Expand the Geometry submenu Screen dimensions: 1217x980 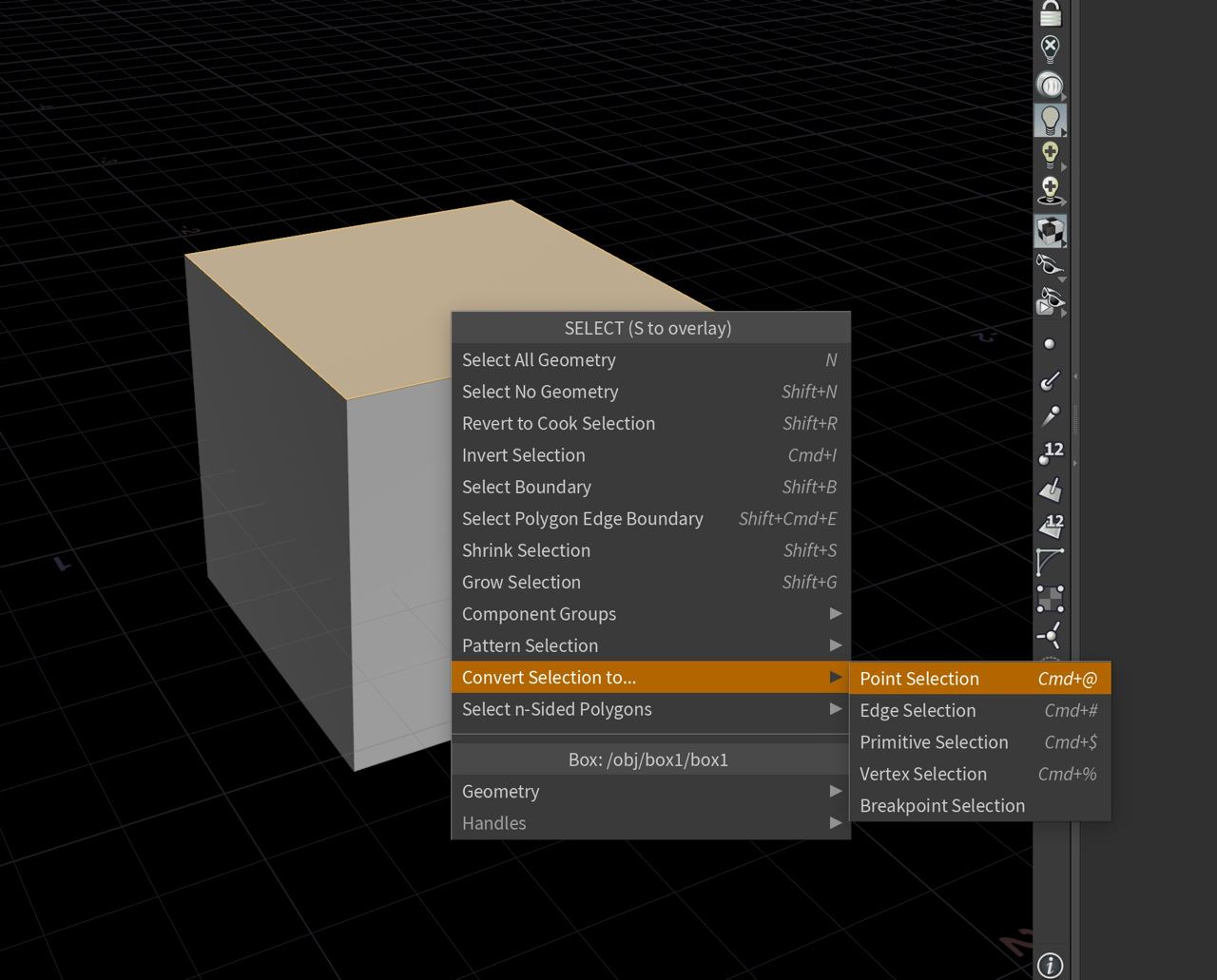(x=650, y=791)
